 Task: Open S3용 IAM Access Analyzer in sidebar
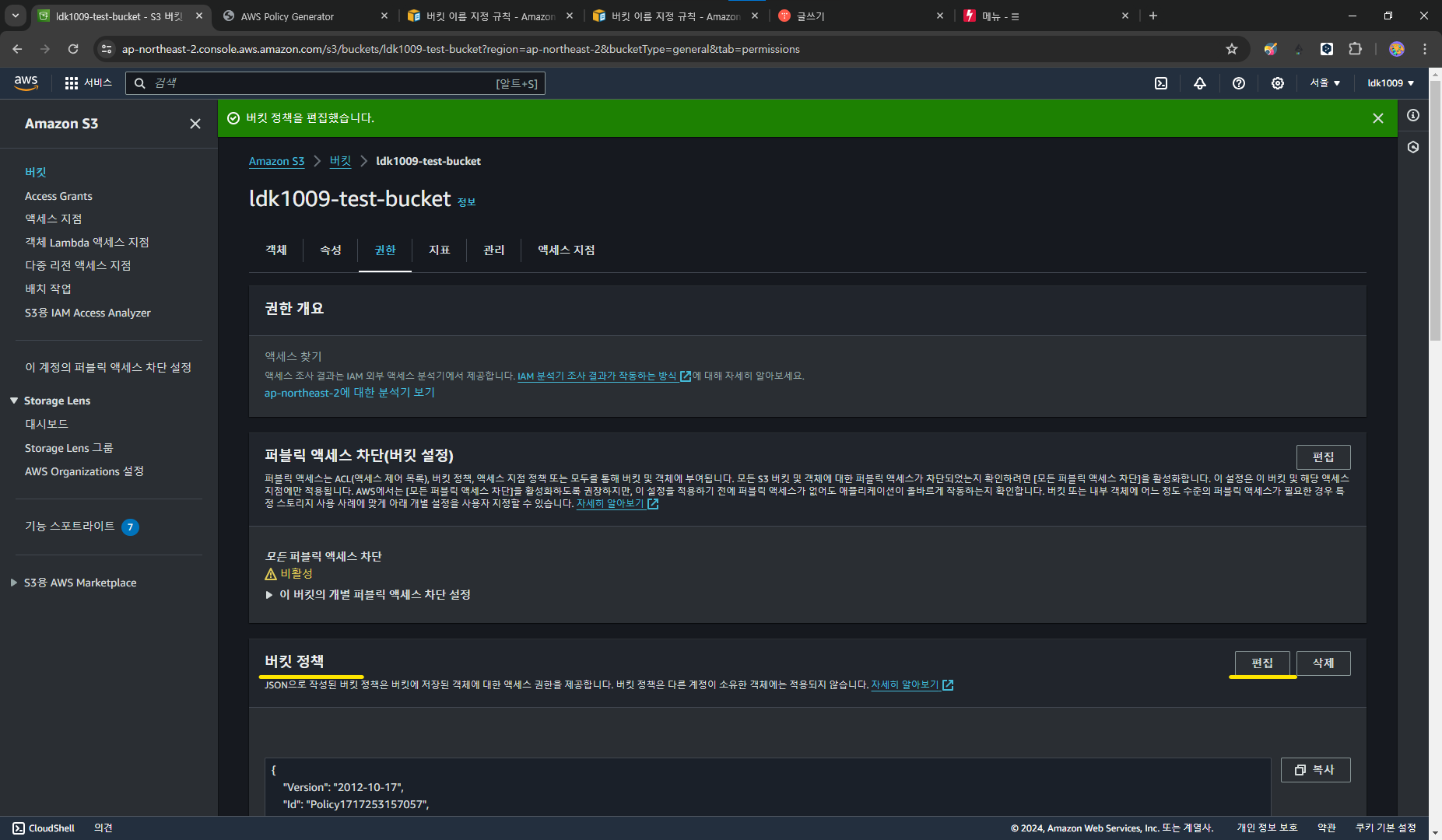[88, 313]
